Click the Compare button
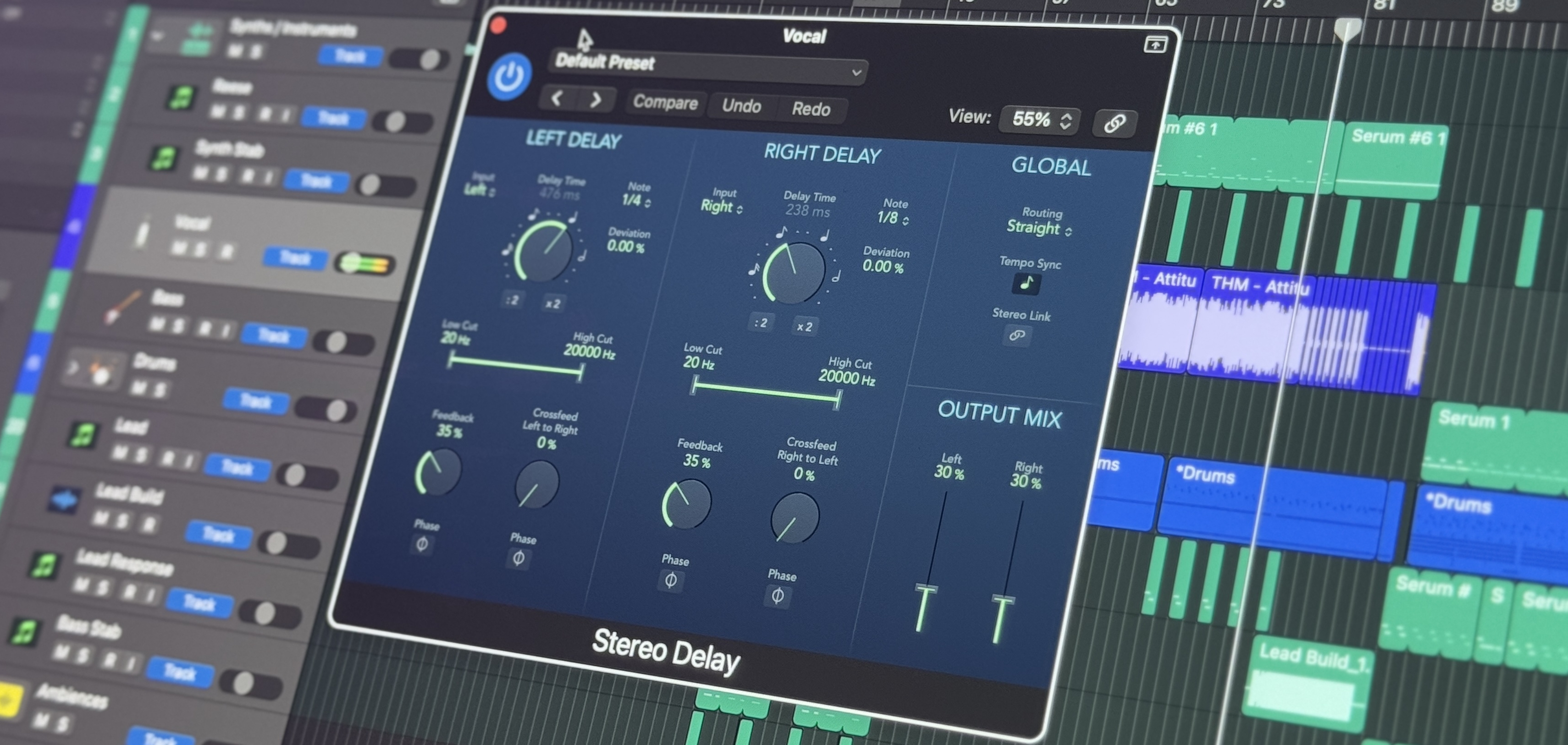The width and height of the screenshot is (1568, 745). point(665,102)
